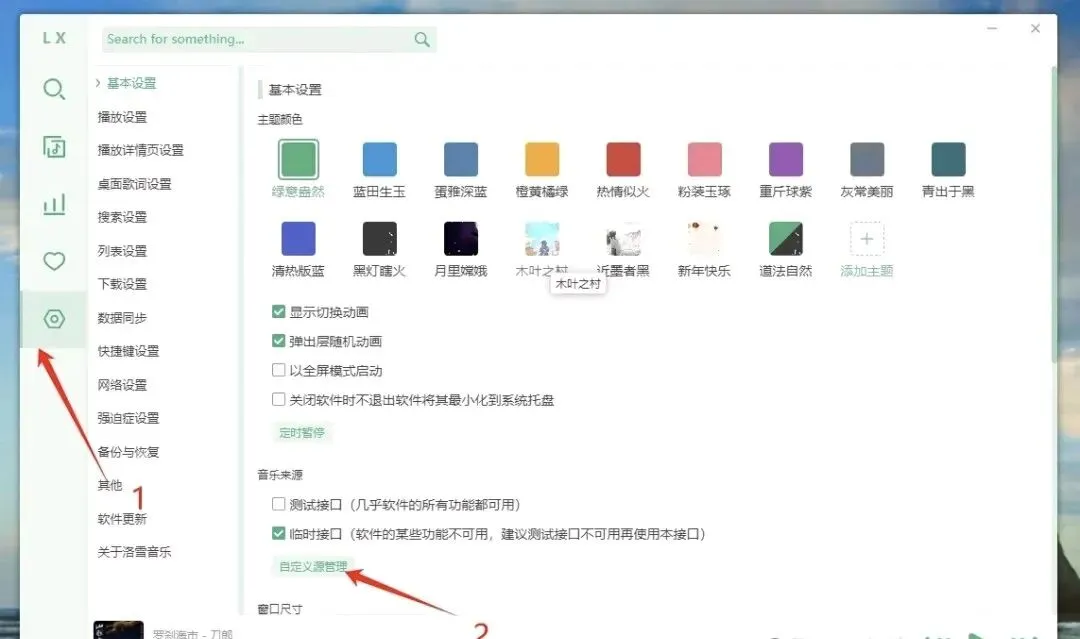Open the favorites heart sidebar icon
The width and height of the screenshot is (1080, 639).
[x=54, y=261]
